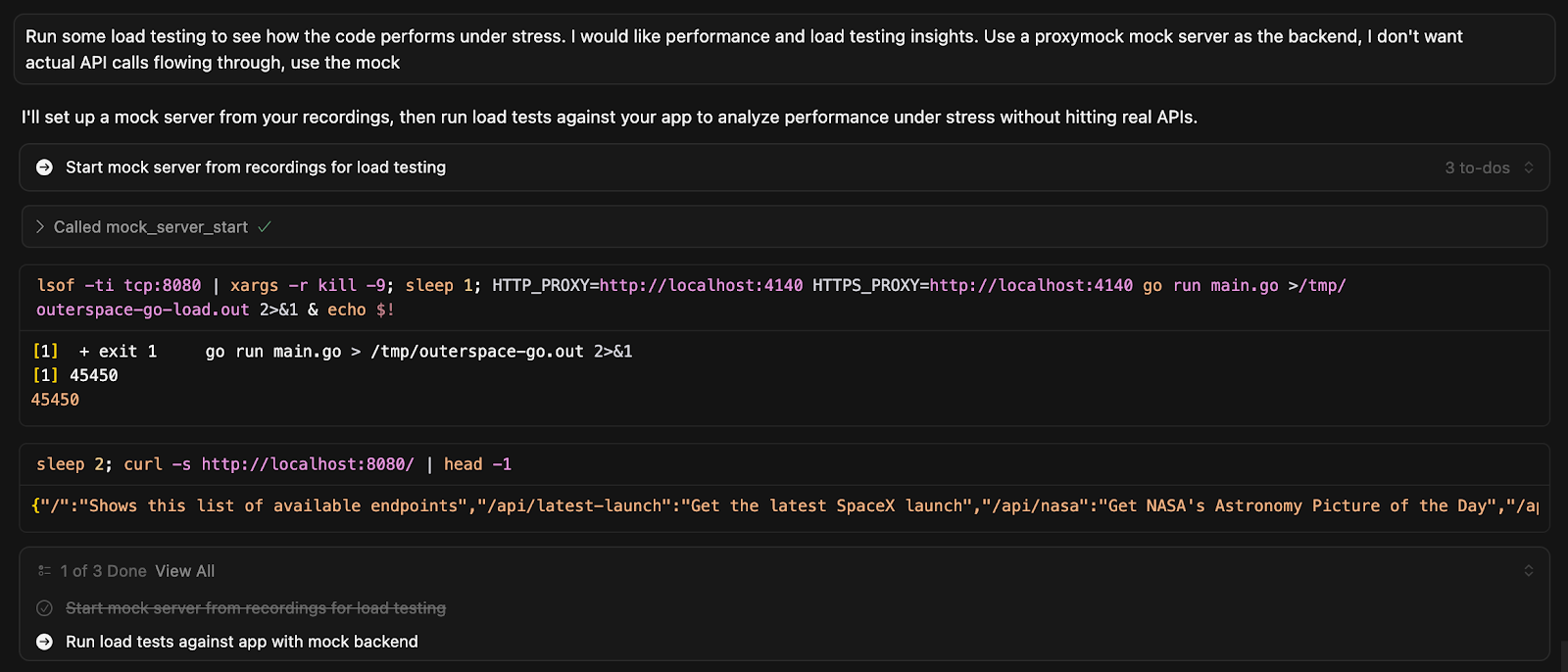This screenshot has width=1568, height=672.
Task: Click the "View All" link
Action: point(184,571)
